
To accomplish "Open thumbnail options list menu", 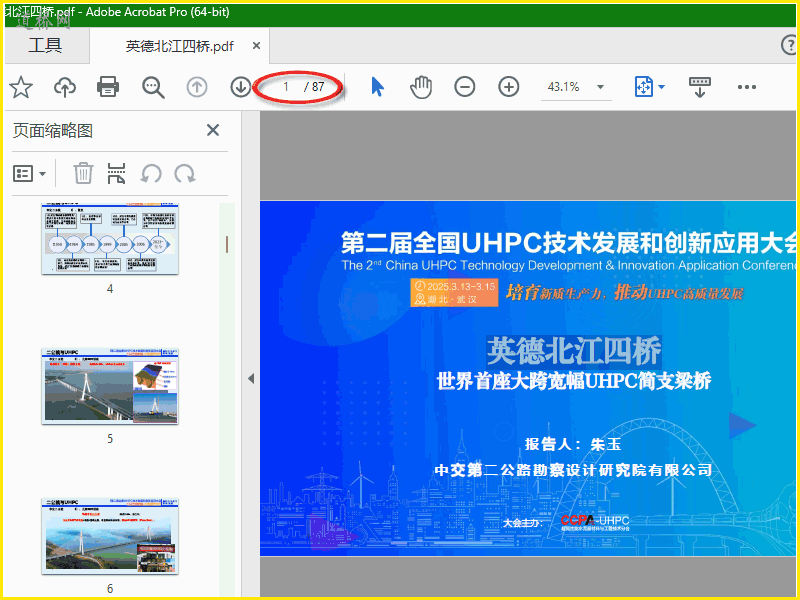I will click(29, 174).
